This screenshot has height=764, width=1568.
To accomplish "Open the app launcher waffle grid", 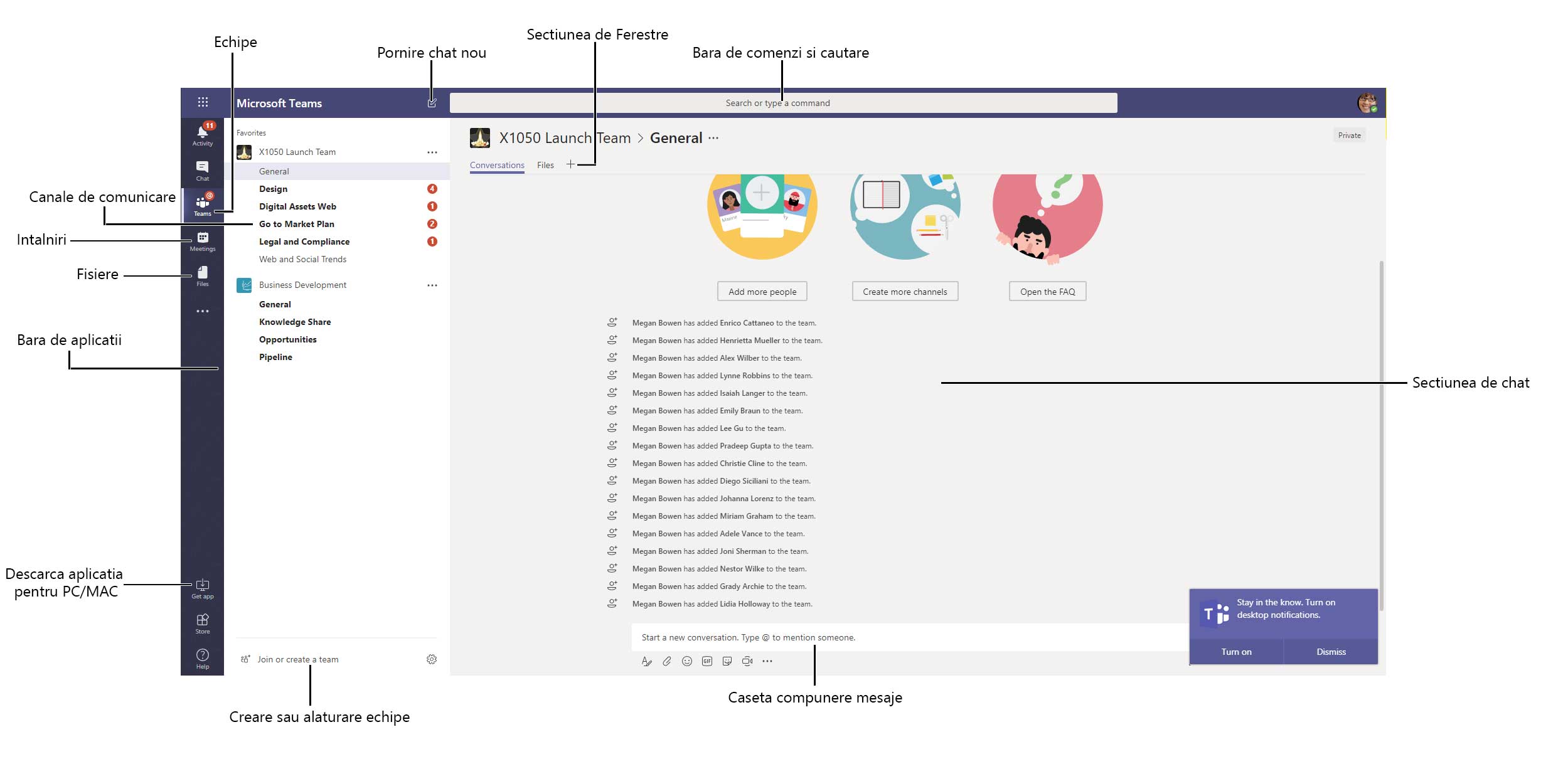I will [x=203, y=102].
